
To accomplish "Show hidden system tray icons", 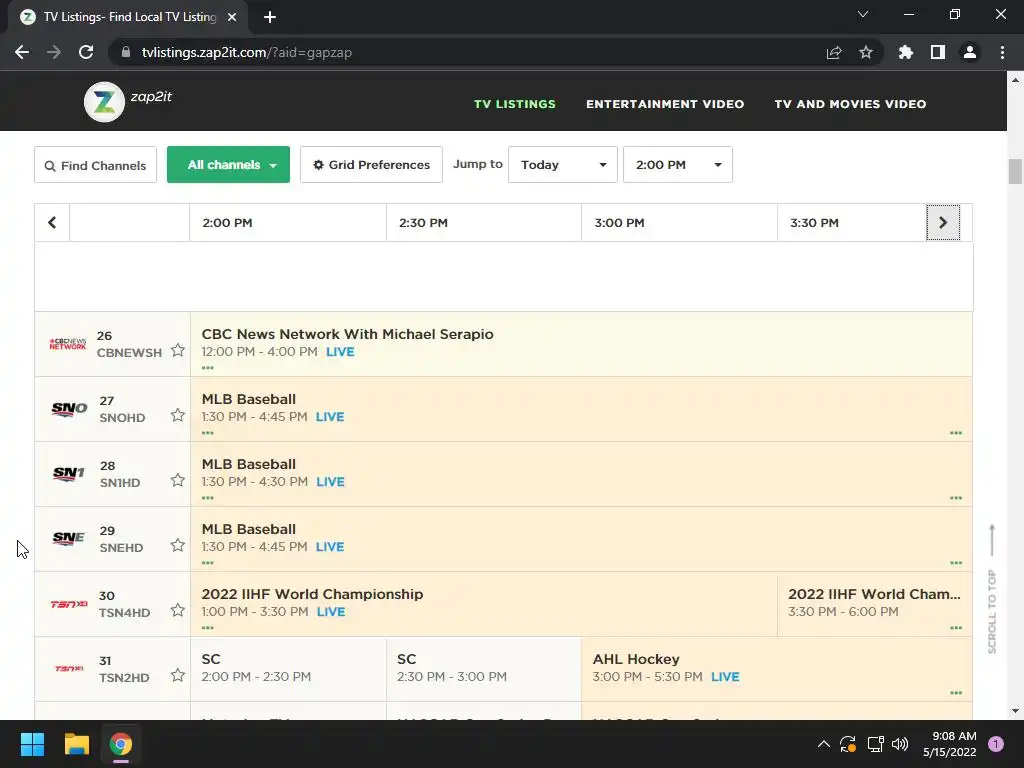I will pyautogui.click(x=824, y=744).
